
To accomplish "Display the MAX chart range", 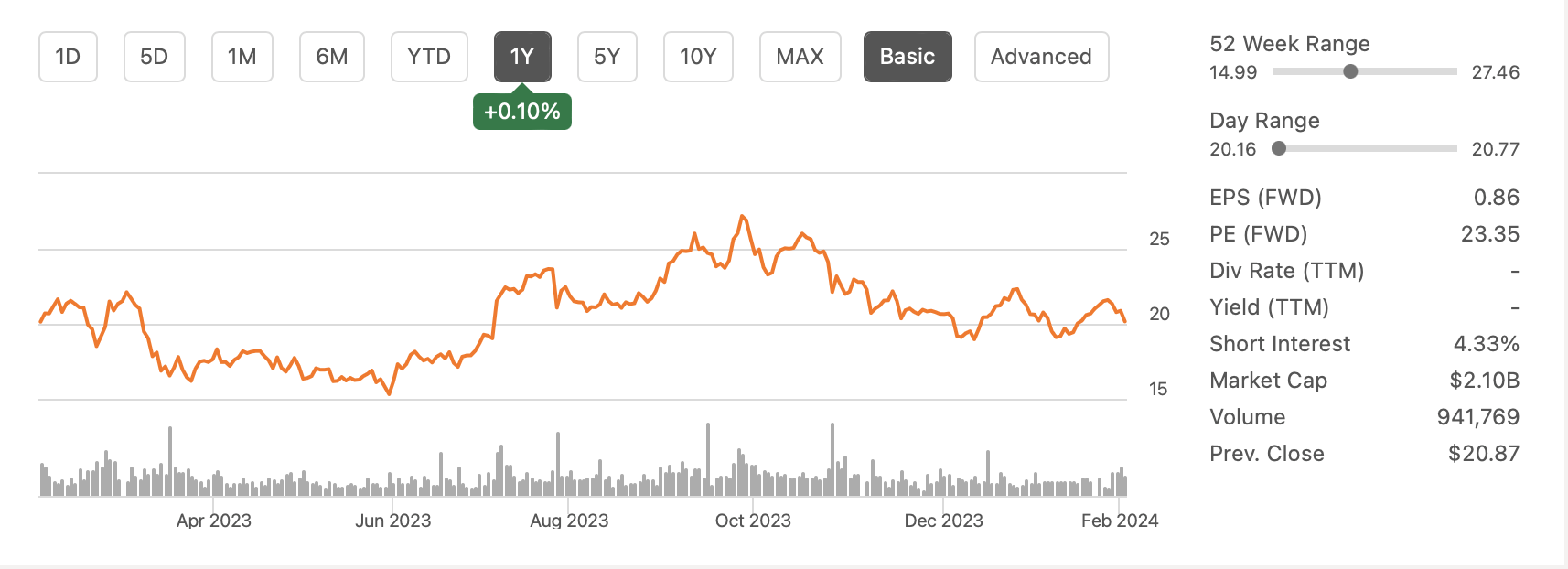I will point(799,56).
